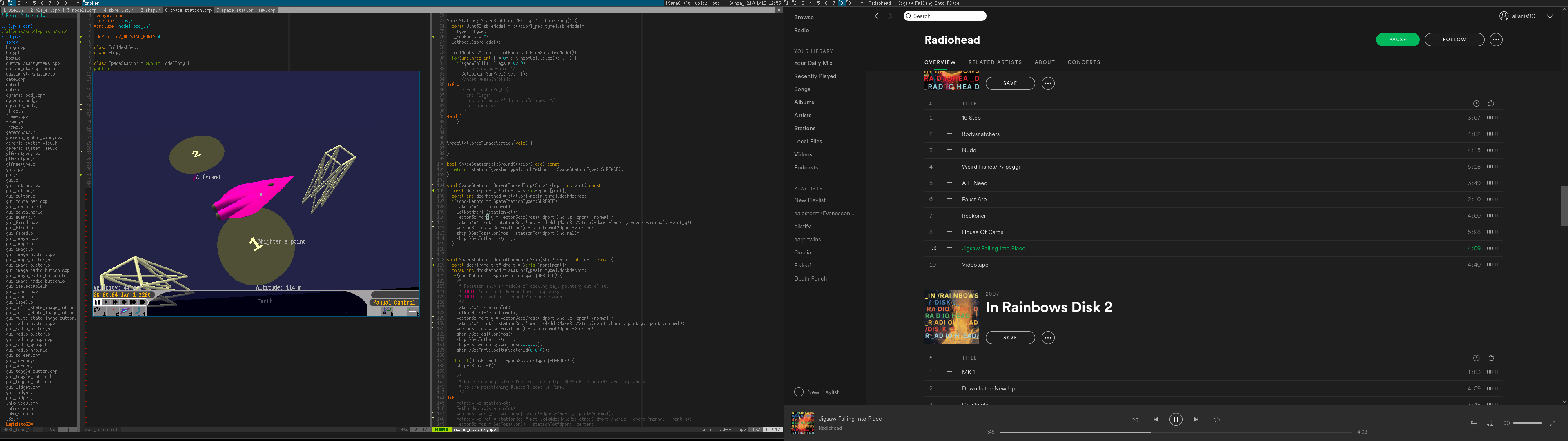Add 15 Step to your library
Screen dimensions: 1568x441
[x=948, y=118]
